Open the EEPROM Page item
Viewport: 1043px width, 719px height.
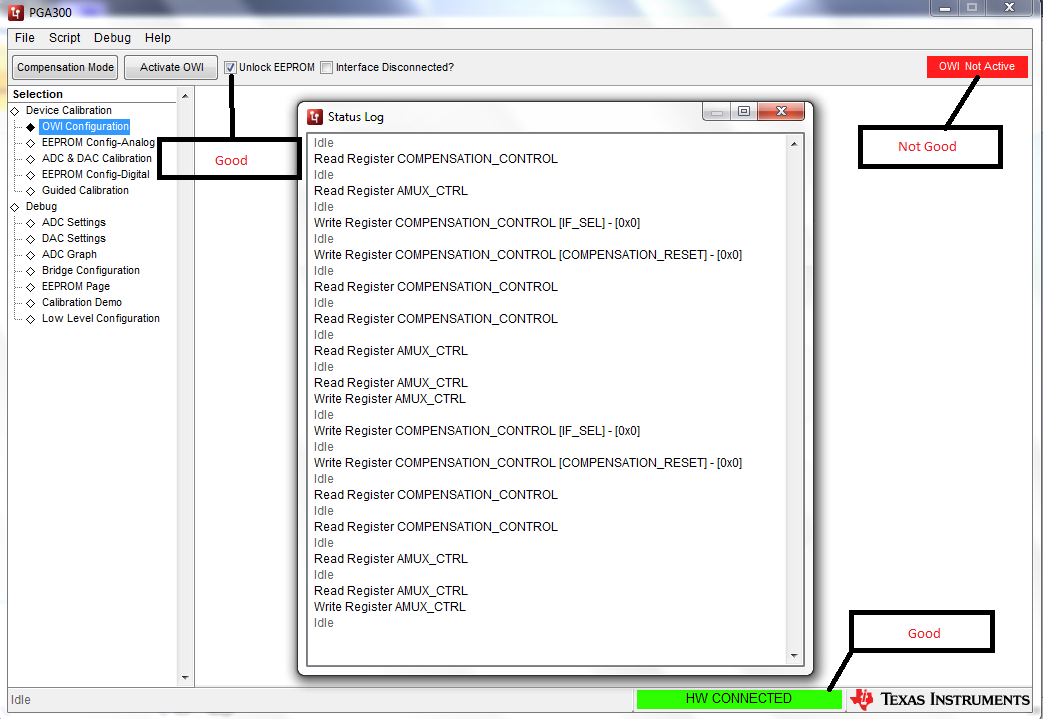coord(76,286)
